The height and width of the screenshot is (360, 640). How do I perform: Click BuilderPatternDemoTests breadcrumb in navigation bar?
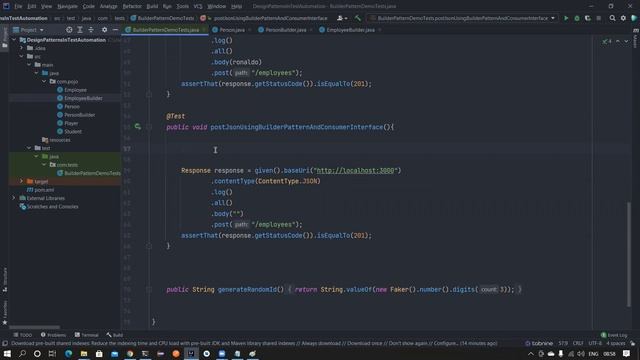(162, 18)
